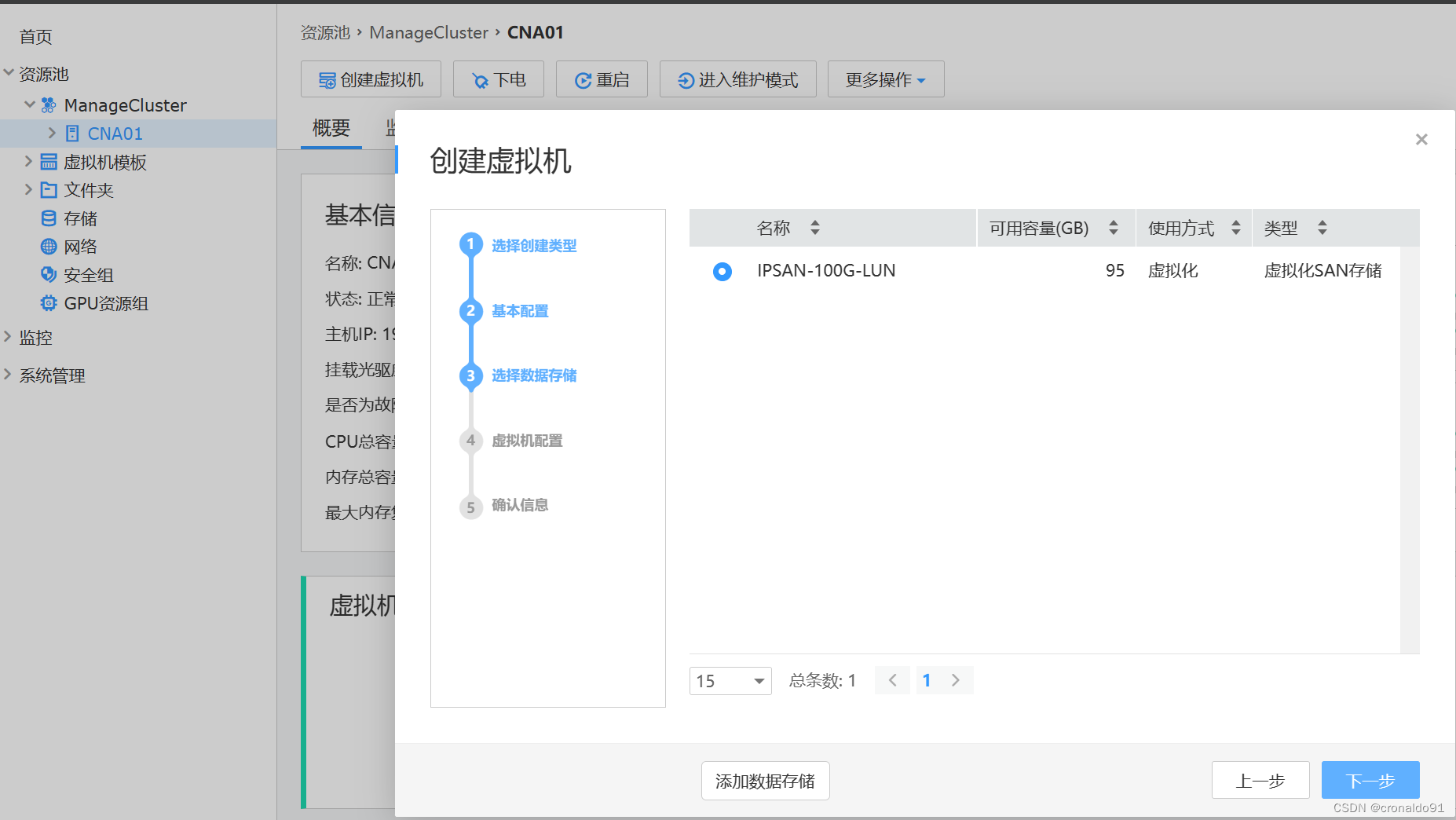Click the 下一步 button
This screenshot has height=820, width=1456.
1370,780
